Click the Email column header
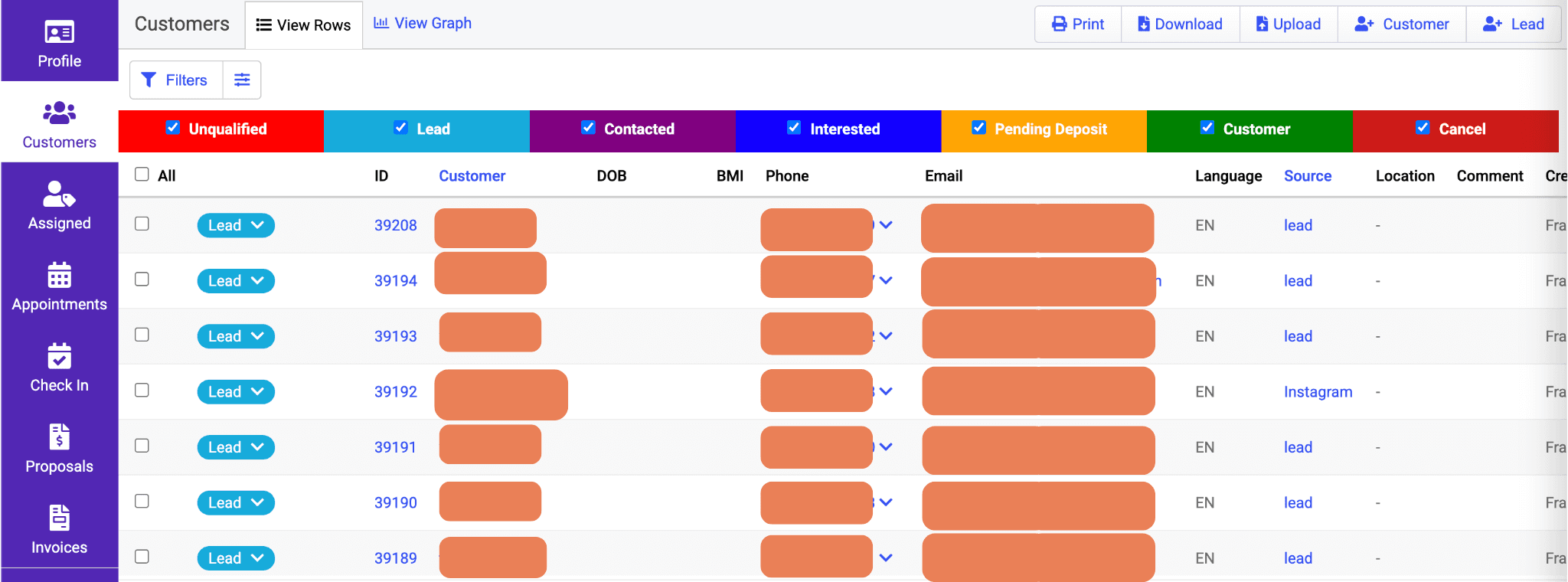The height and width of the screenshot is (582, 1568). click(943, 176)
